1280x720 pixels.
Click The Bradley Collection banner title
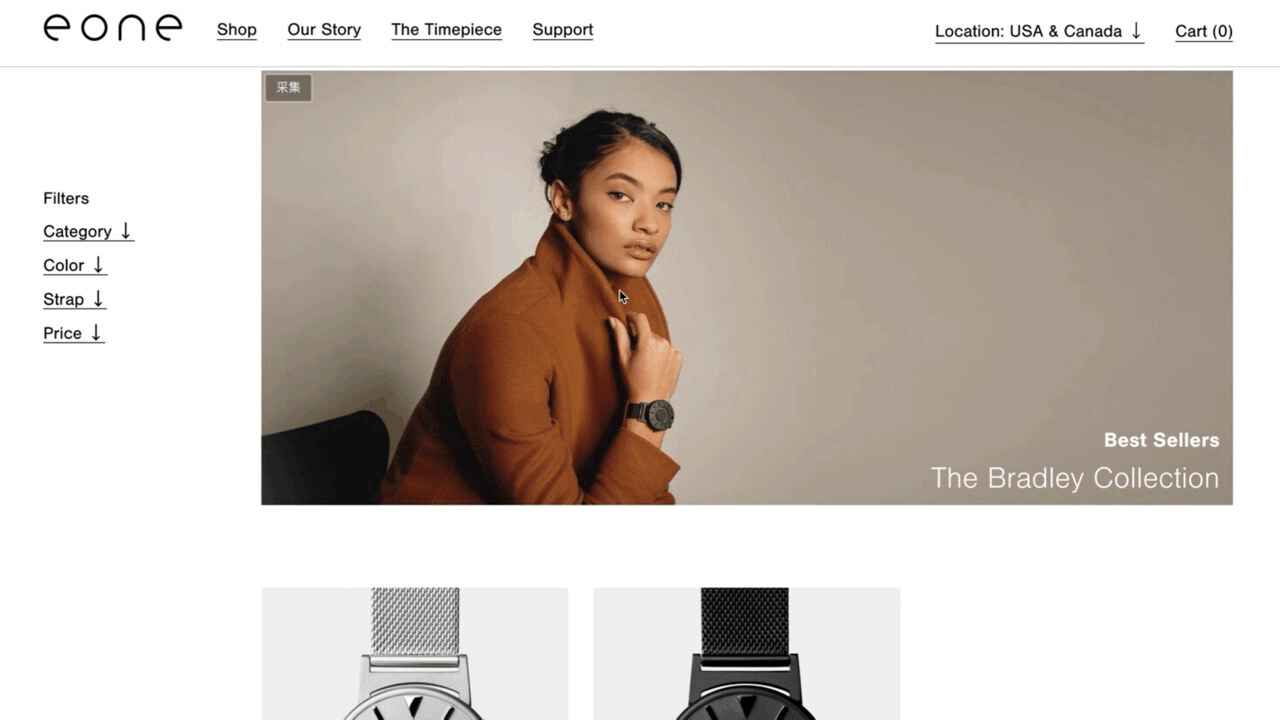coord(1075,478)
